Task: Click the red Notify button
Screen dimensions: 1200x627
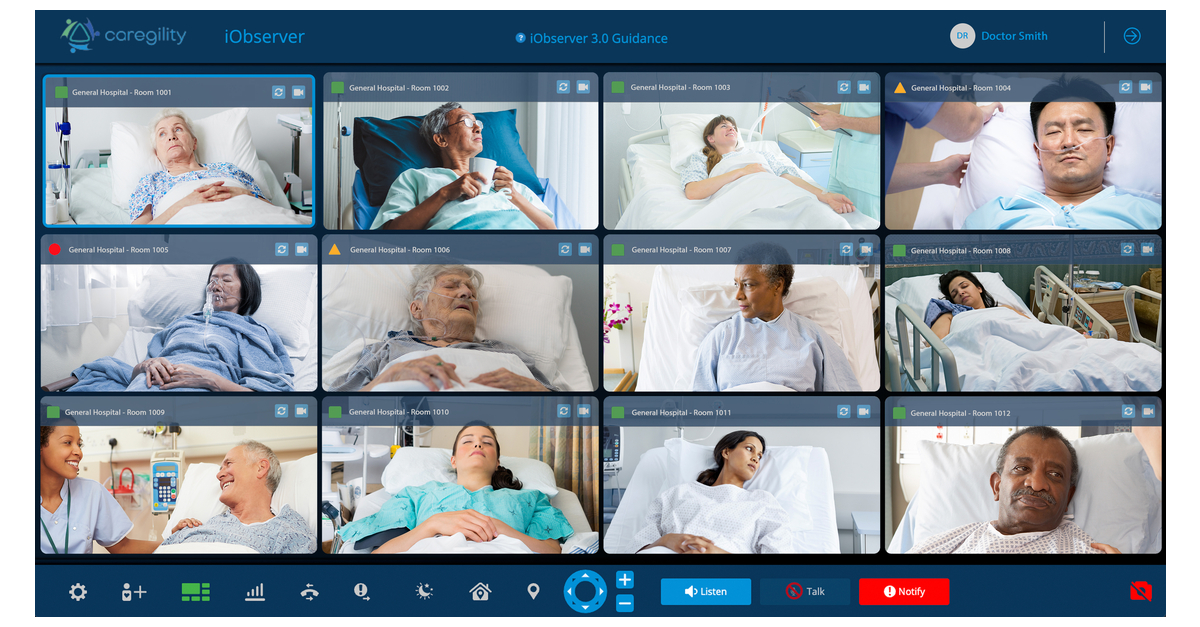Action: pyautogui.click(x=904, y=591)
